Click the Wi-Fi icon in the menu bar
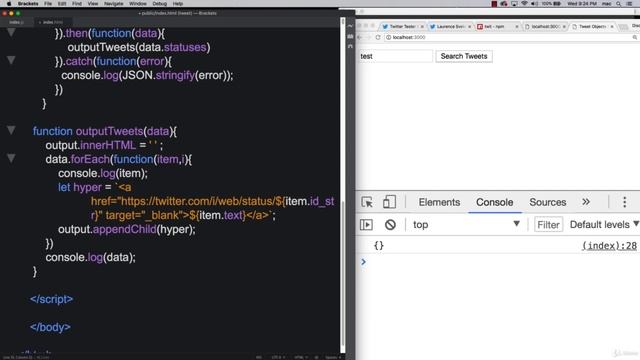640x360 pixels. [524, 4]
